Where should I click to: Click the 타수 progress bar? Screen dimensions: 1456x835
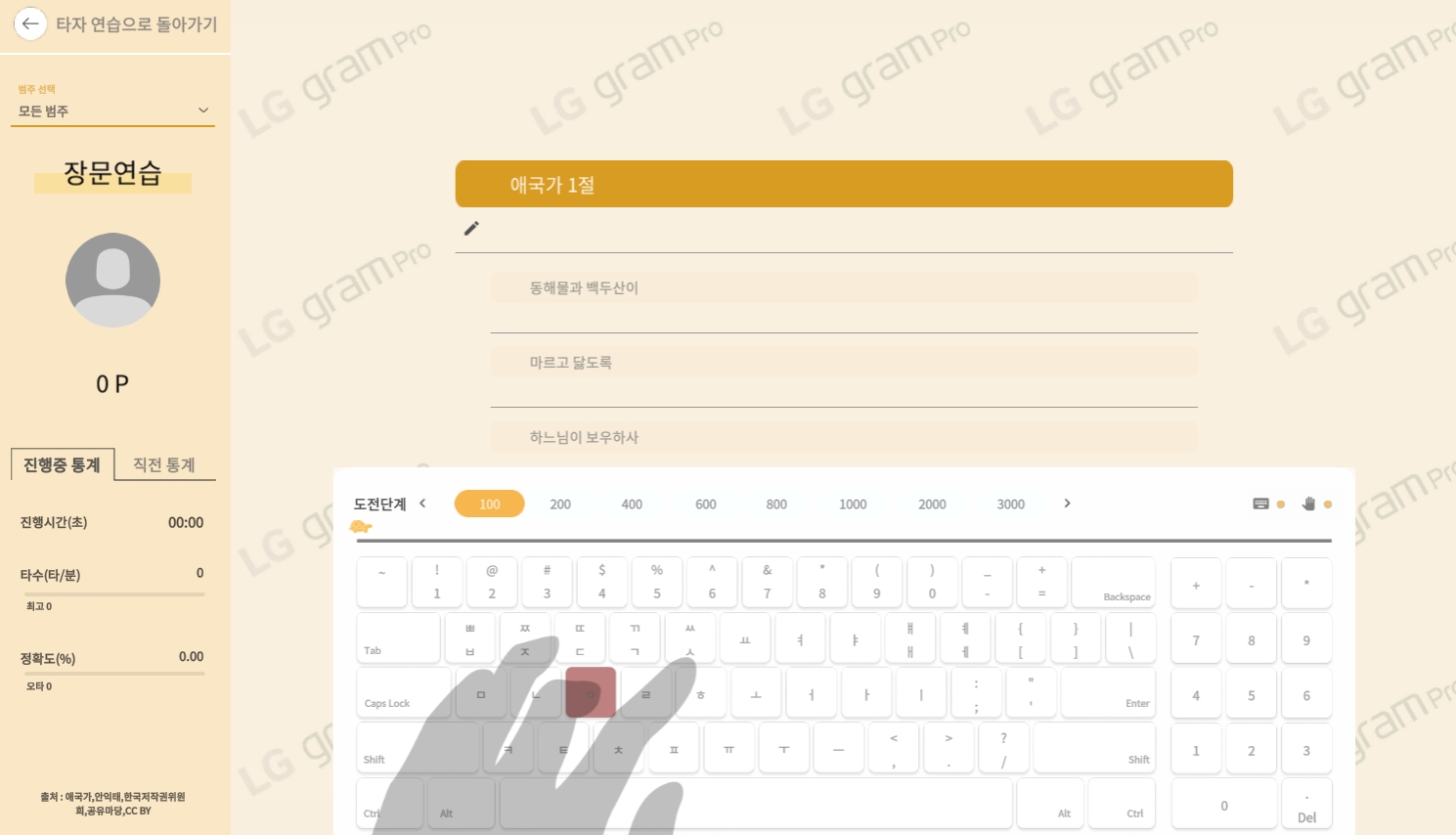pos(114,593)
